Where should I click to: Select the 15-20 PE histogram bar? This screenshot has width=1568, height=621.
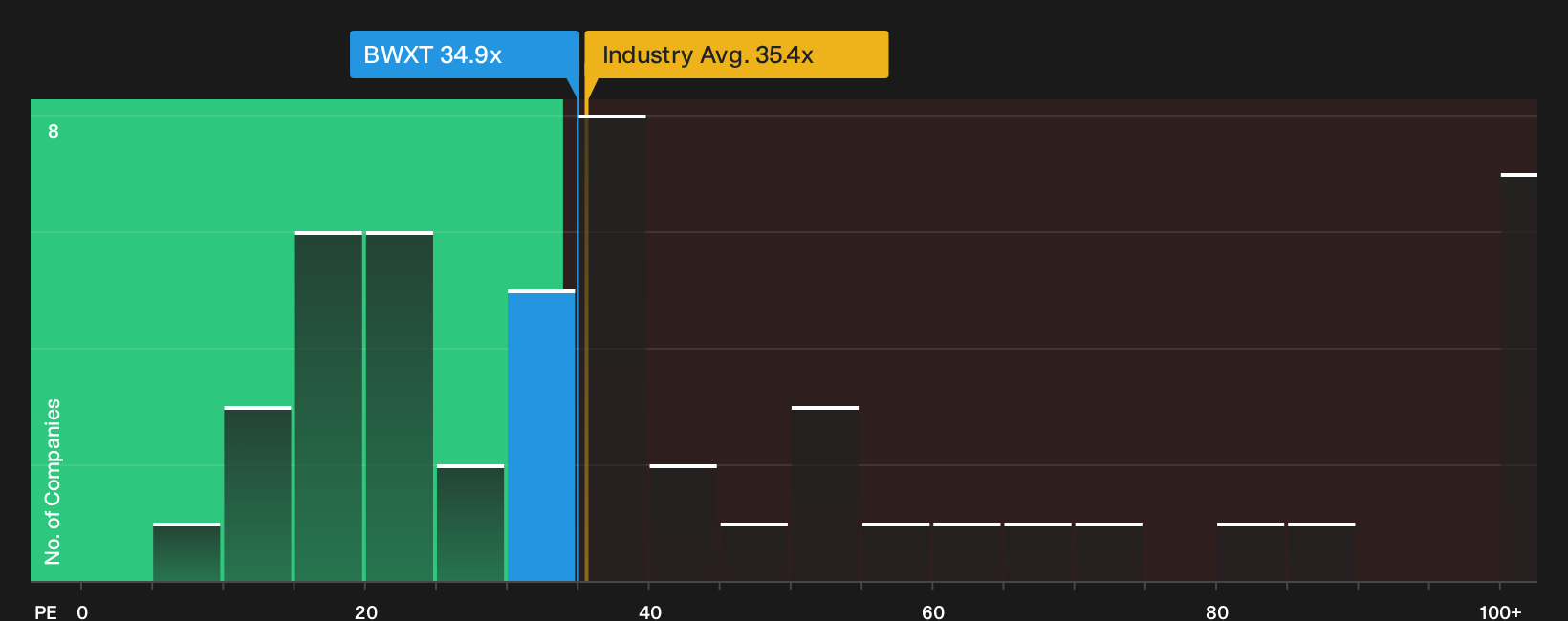tap(329, 406)
